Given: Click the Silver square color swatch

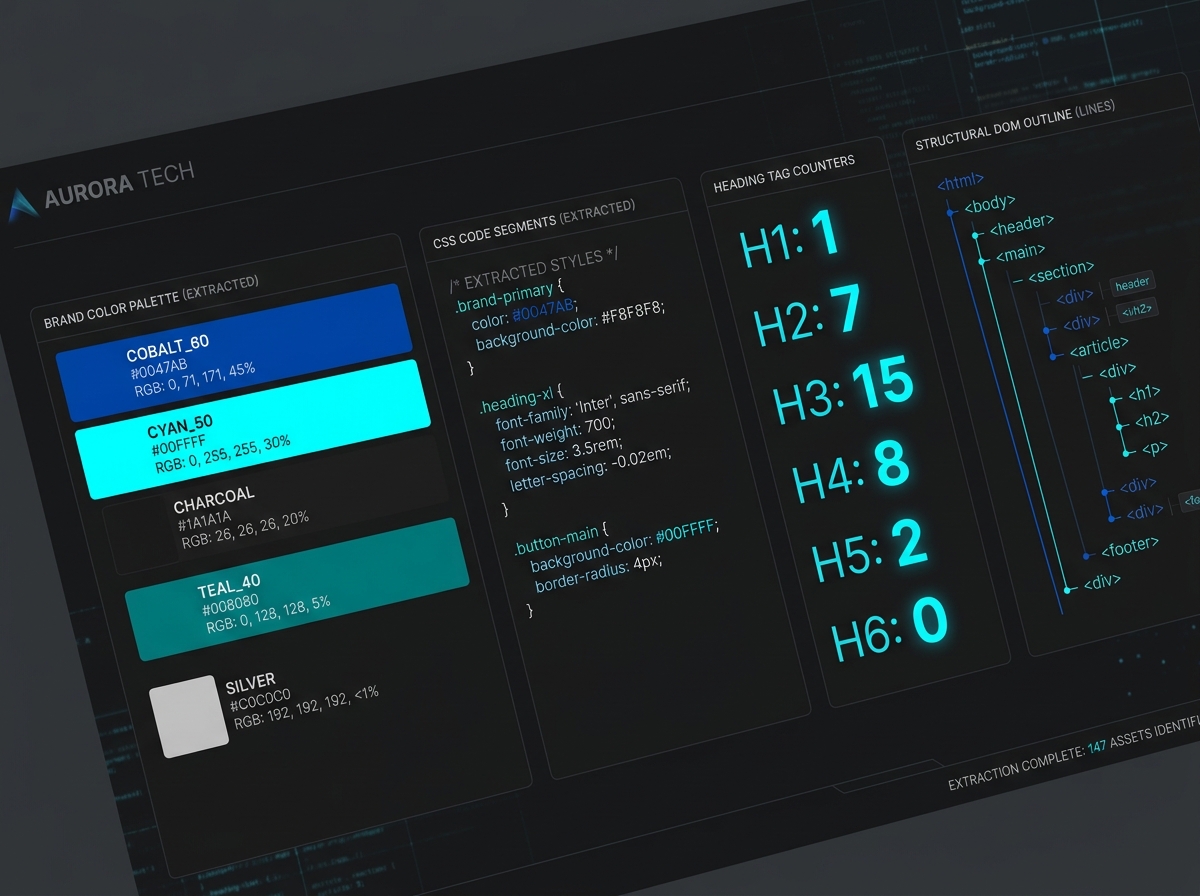Looking at the screenshot, I should click(188, 716).
